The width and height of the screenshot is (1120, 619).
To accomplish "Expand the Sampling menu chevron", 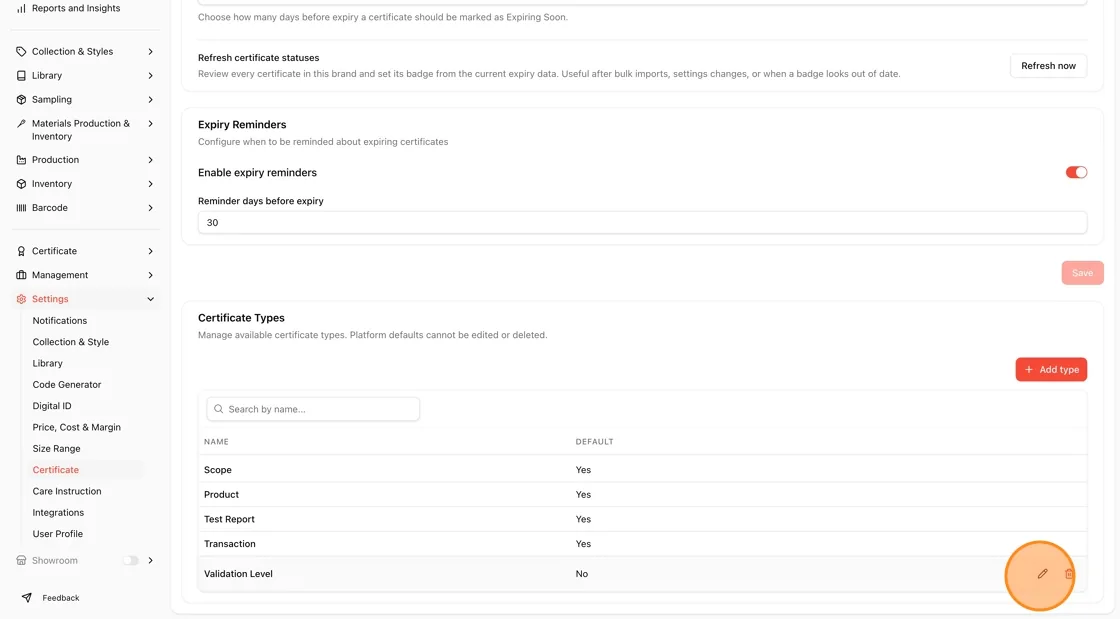I will 151,99.
